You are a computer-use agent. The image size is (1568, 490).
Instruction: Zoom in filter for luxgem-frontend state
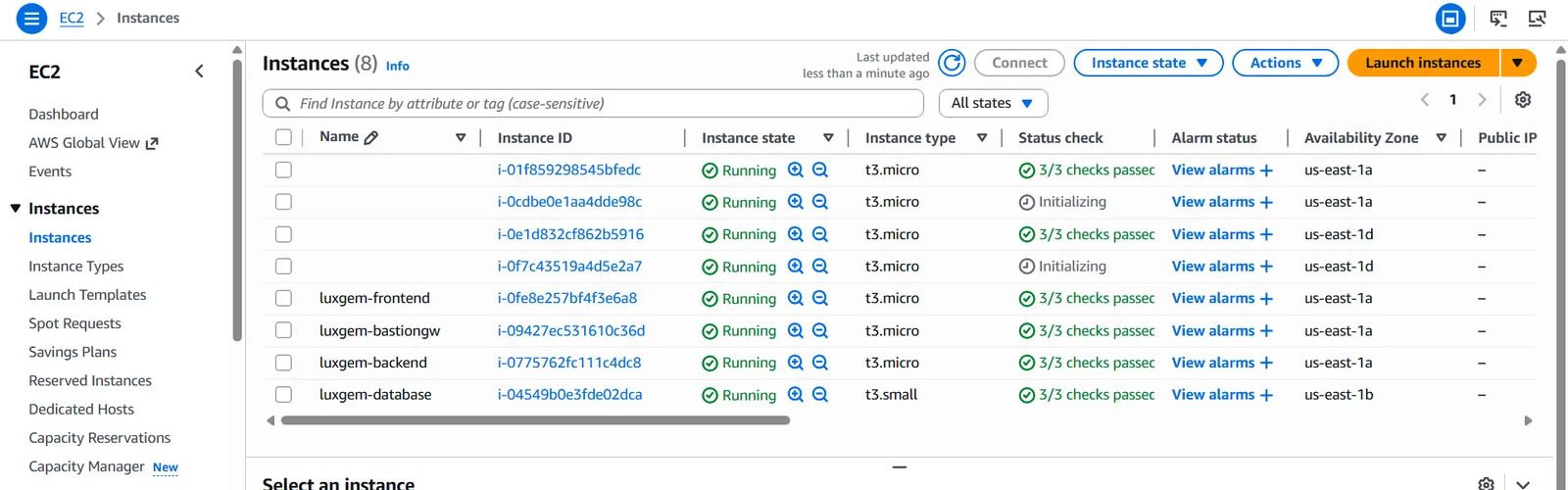click(x=796, y=298)
